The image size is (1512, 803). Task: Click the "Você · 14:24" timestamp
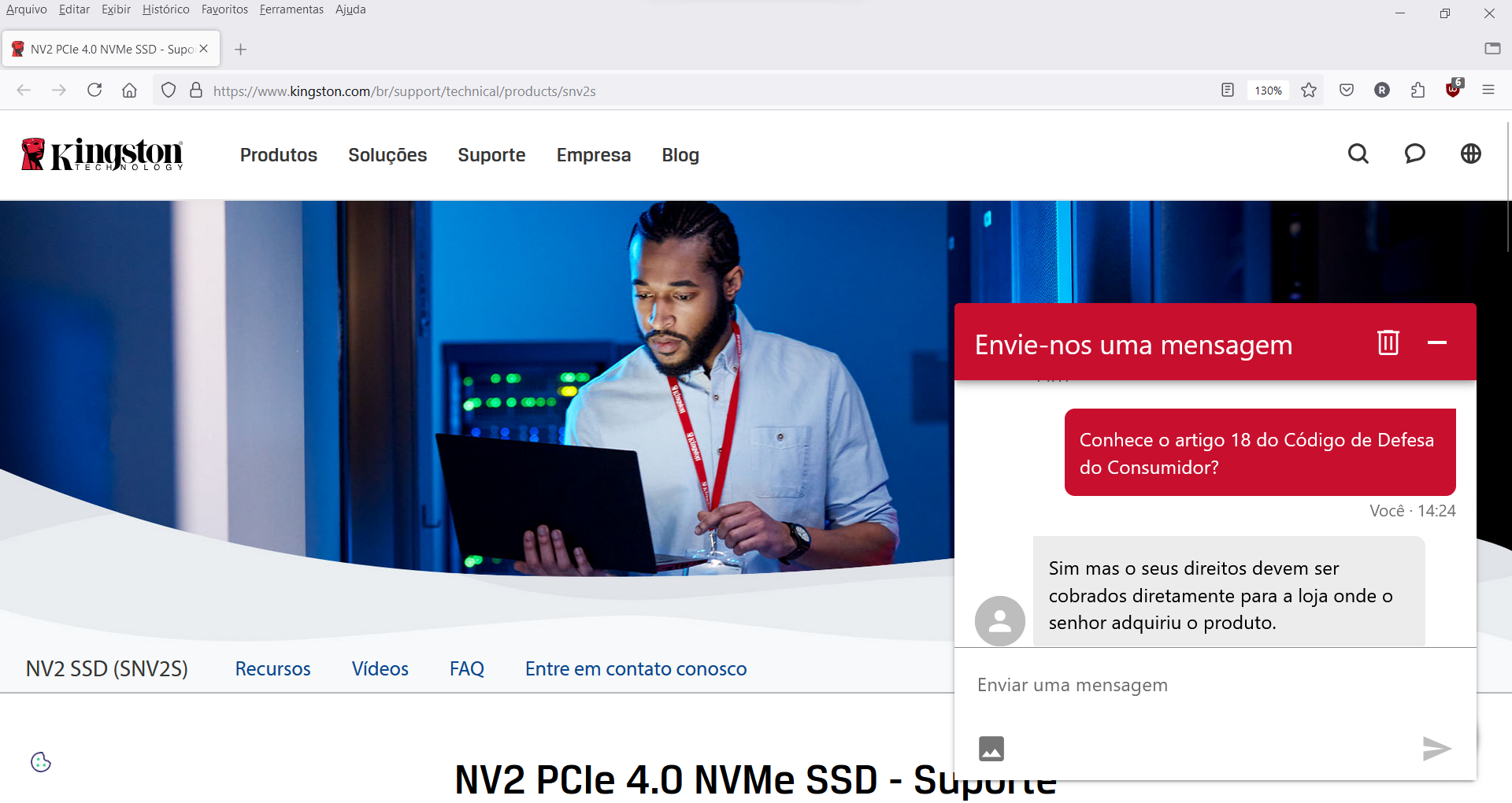[1412, 511]
